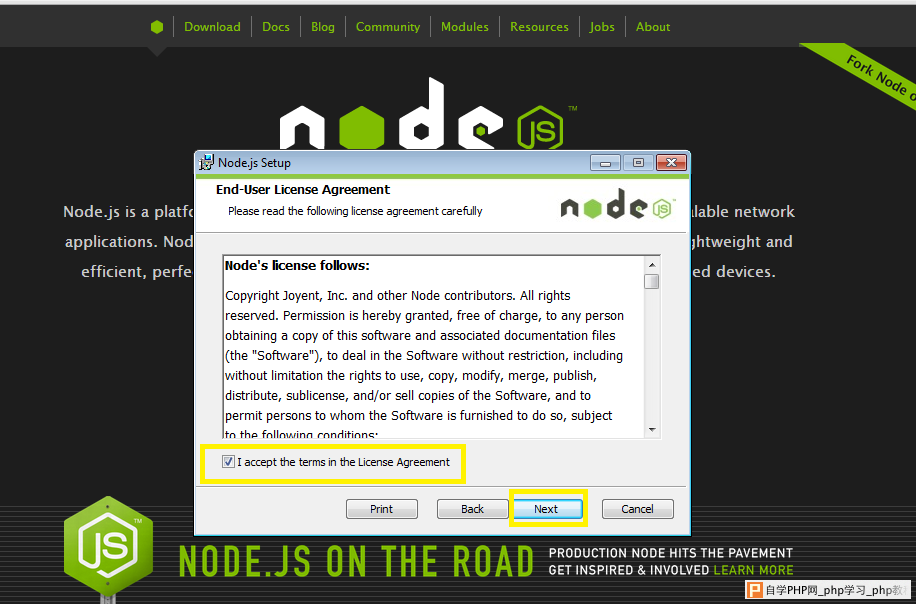916x604 pixels.
Task: Minimize the Node.js Setup window
Action: [605, 162]
